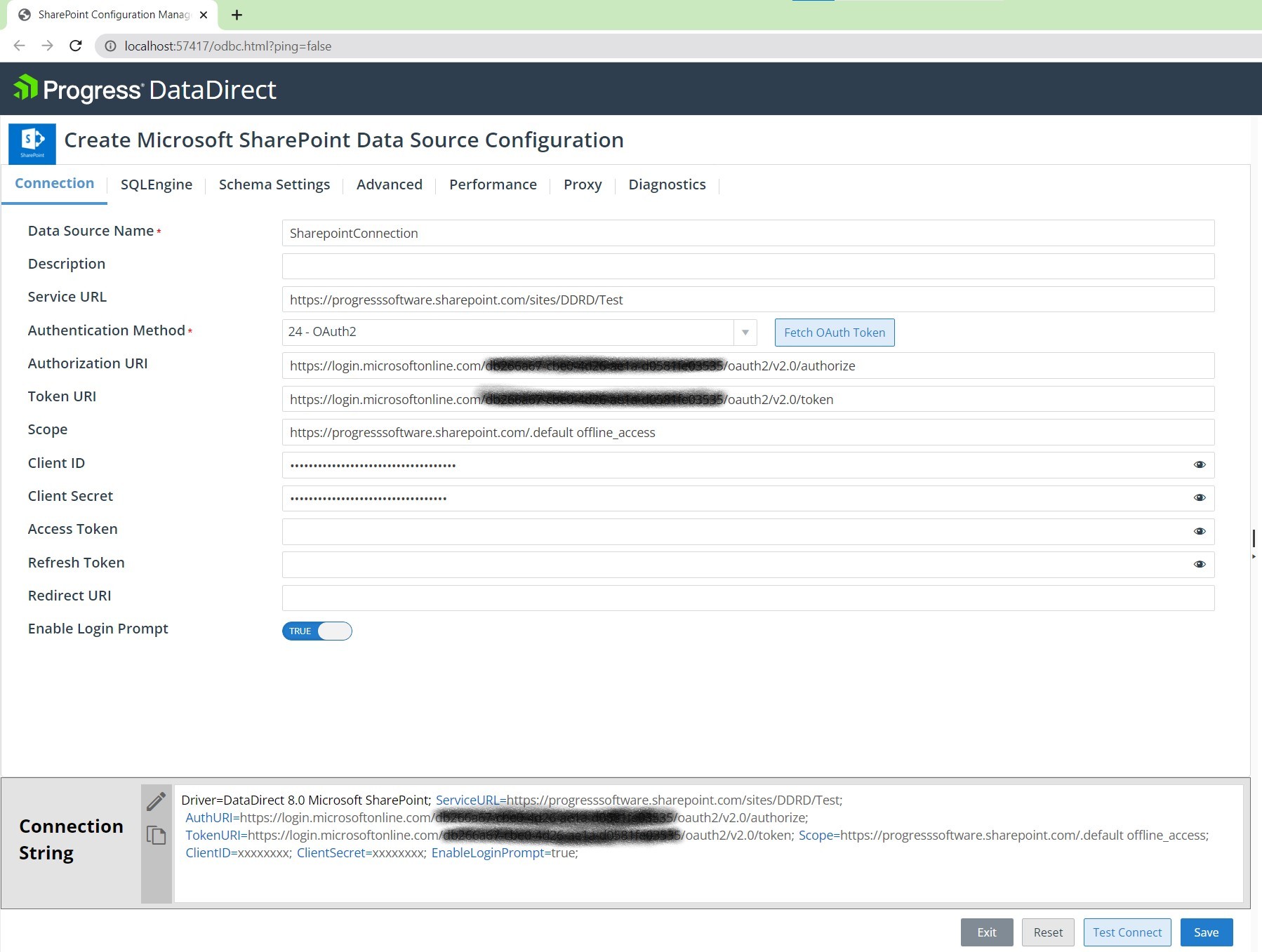
Task: Expand the Authentication Method dropdown arrow
Action: (745, 333)
